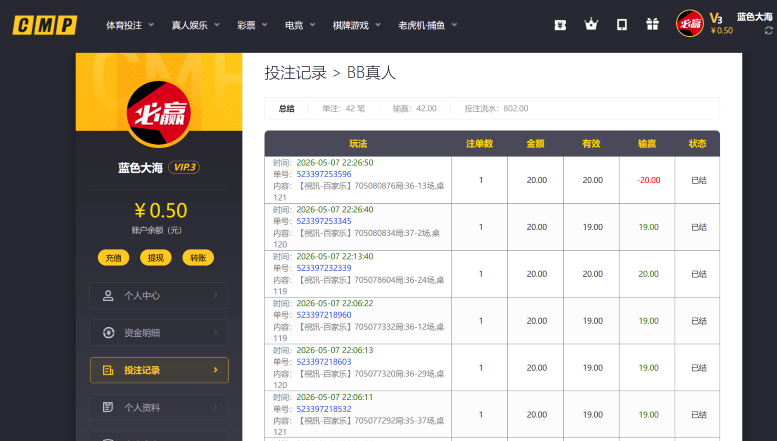This screenshot has height=441, width=777.
Task: Click the 资金明细 chevron arrow
Action: (216, 332)
